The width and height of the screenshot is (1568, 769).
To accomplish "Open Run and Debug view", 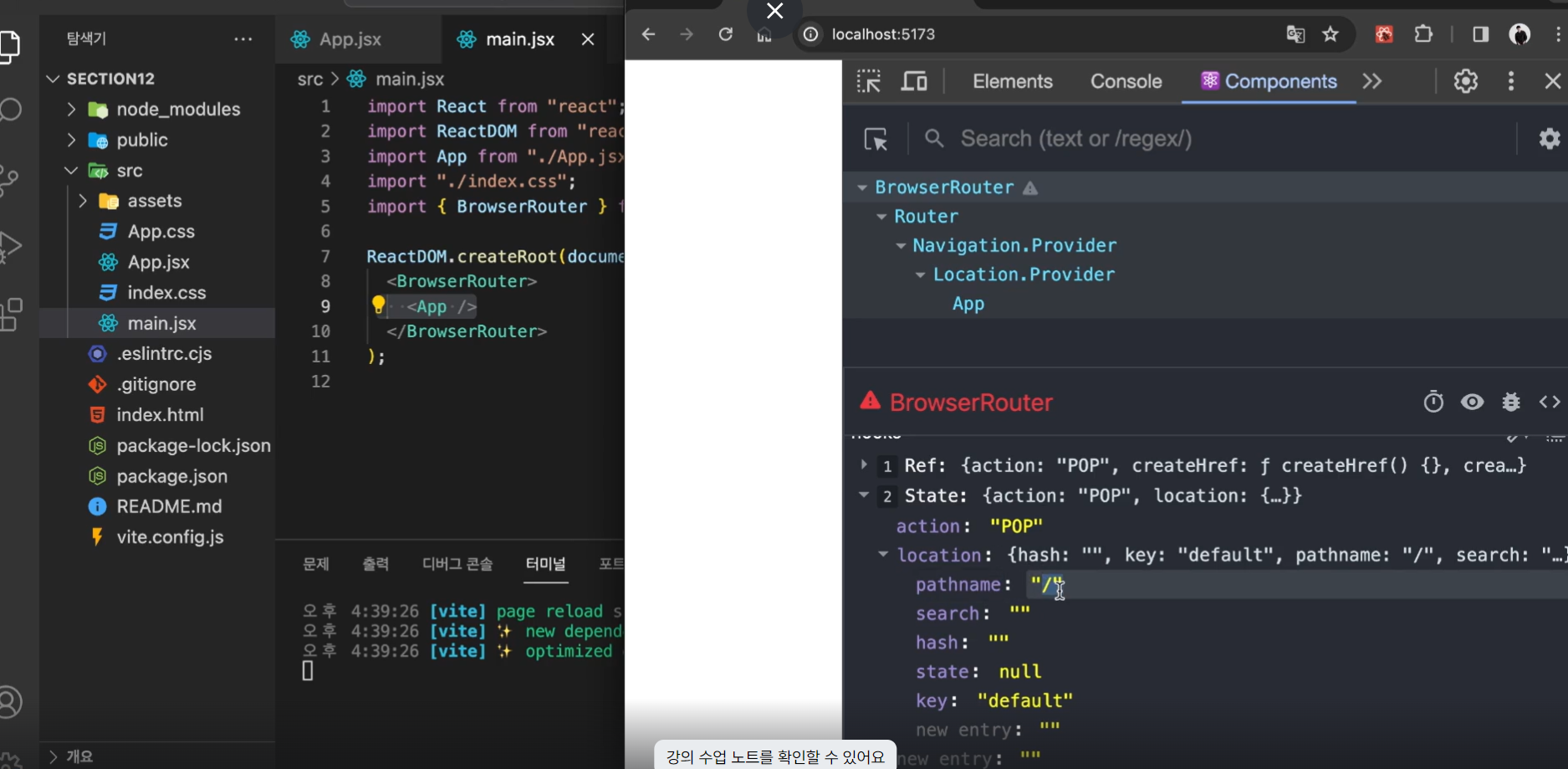I will (8, 248).
